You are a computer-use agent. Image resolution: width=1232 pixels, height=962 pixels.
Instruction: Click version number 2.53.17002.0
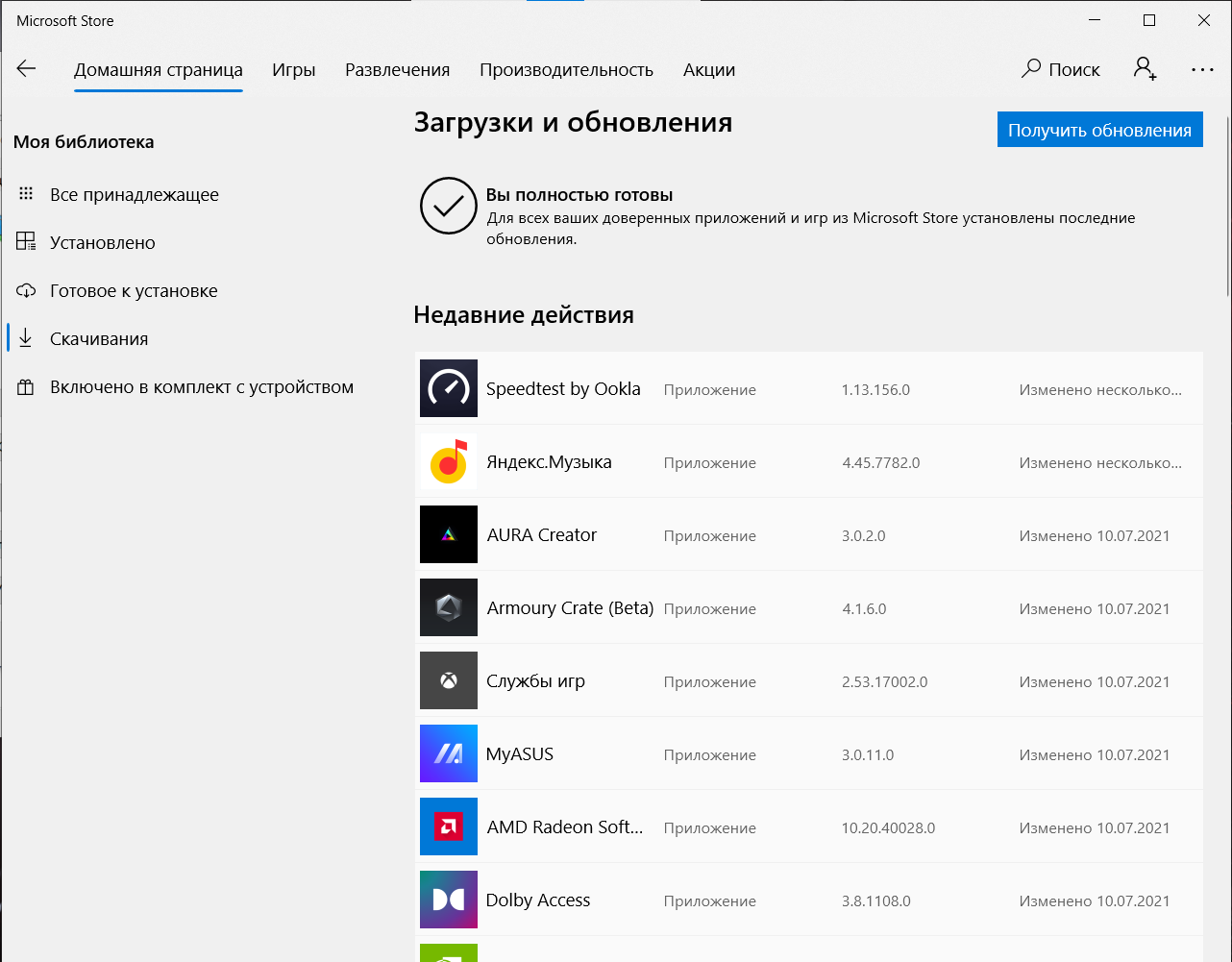click(885, 681)
